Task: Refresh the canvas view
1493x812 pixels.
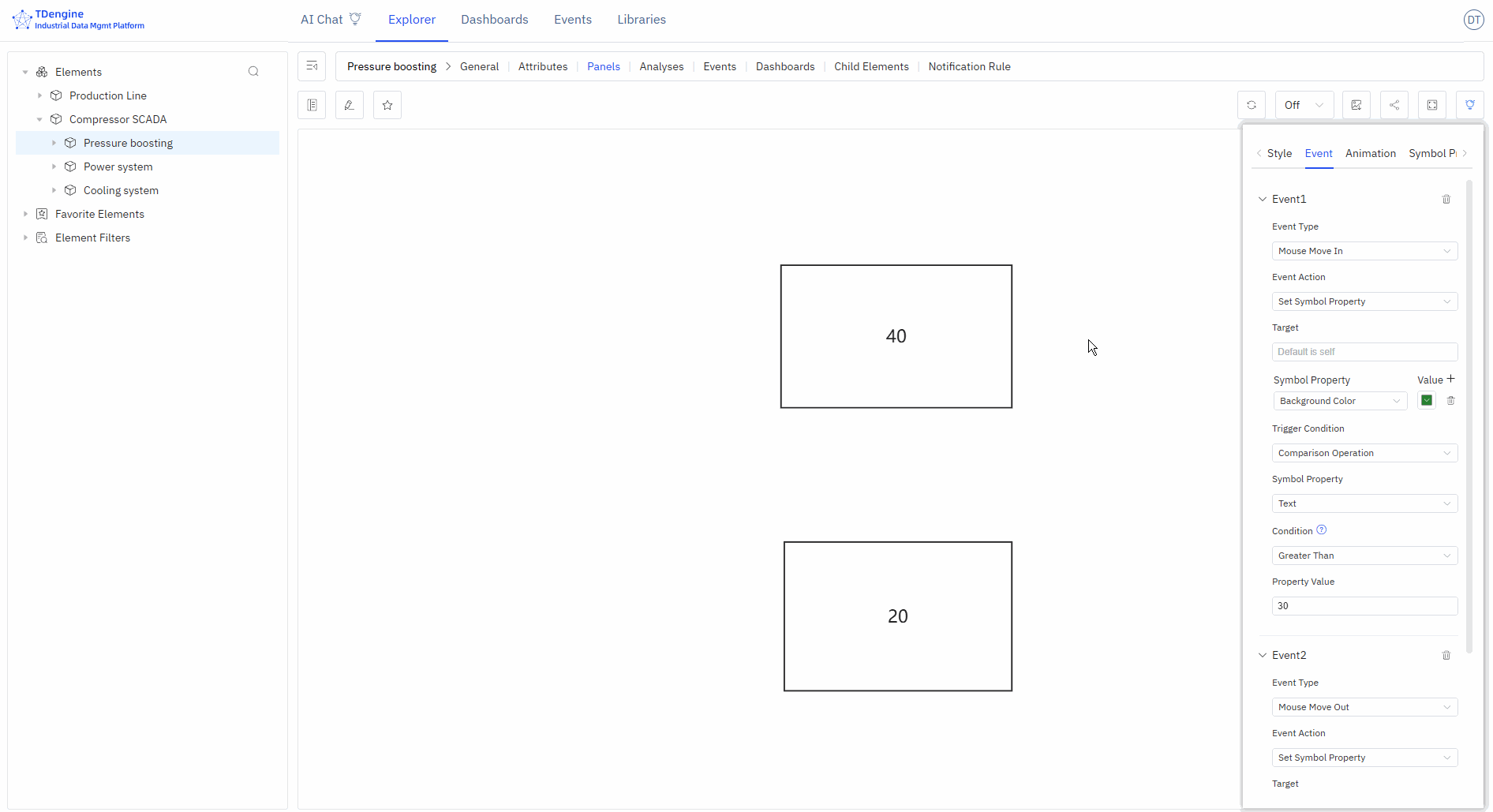Action: (1252, 104)
